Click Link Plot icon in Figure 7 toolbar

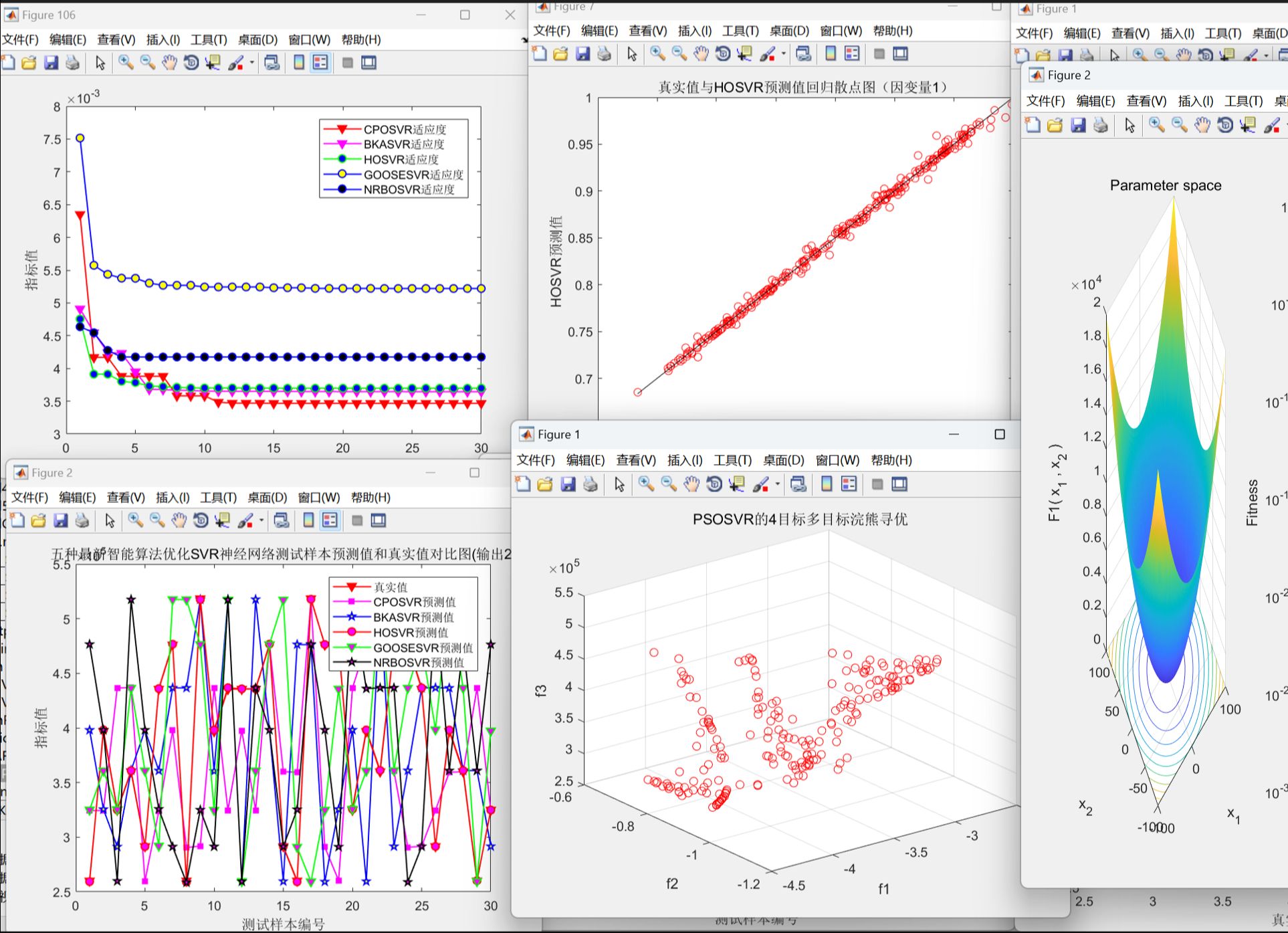click(x=803, y=54)
